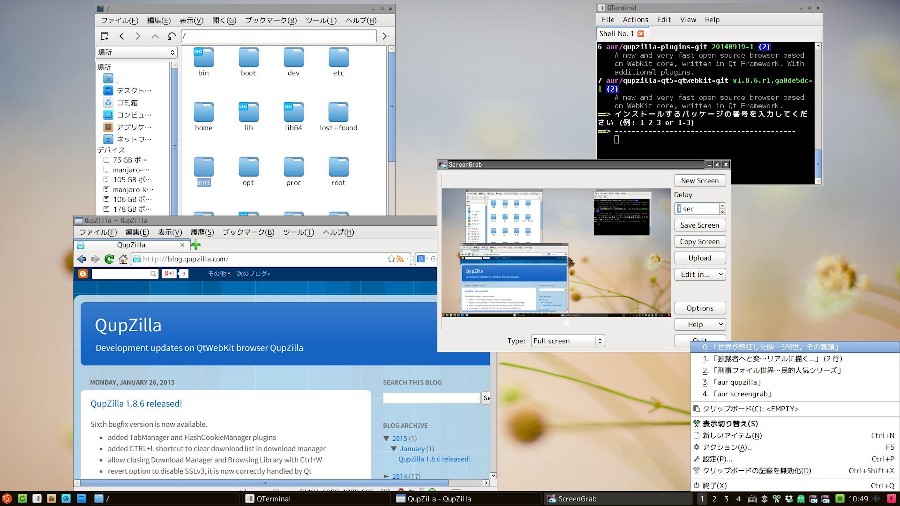The width and height of the screenshot is (900, 506).
Task: Adjust ScreenGrab delay seconds spinner
Action: coord(722,208)
